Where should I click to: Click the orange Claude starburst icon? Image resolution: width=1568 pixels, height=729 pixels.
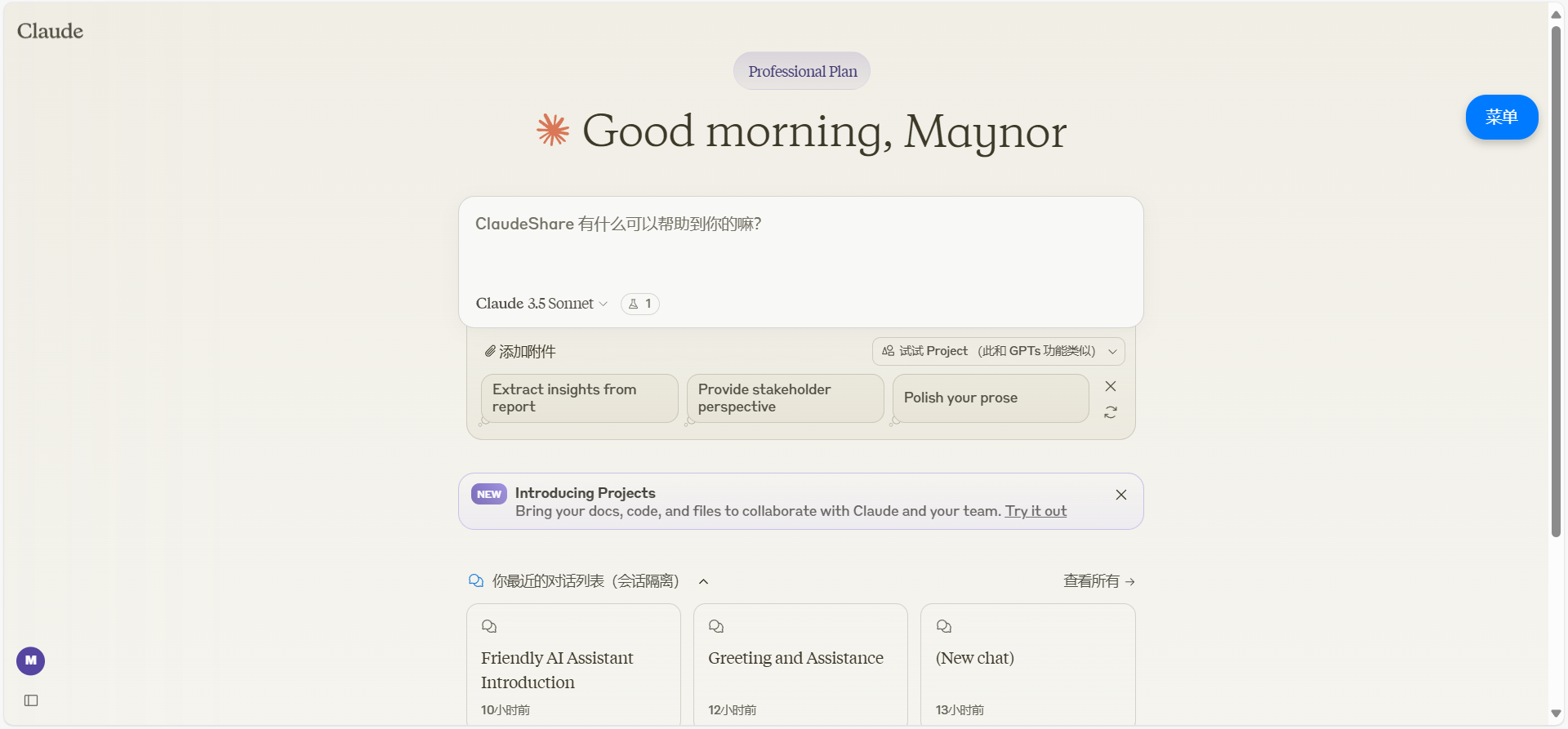(x=553, y=131)
